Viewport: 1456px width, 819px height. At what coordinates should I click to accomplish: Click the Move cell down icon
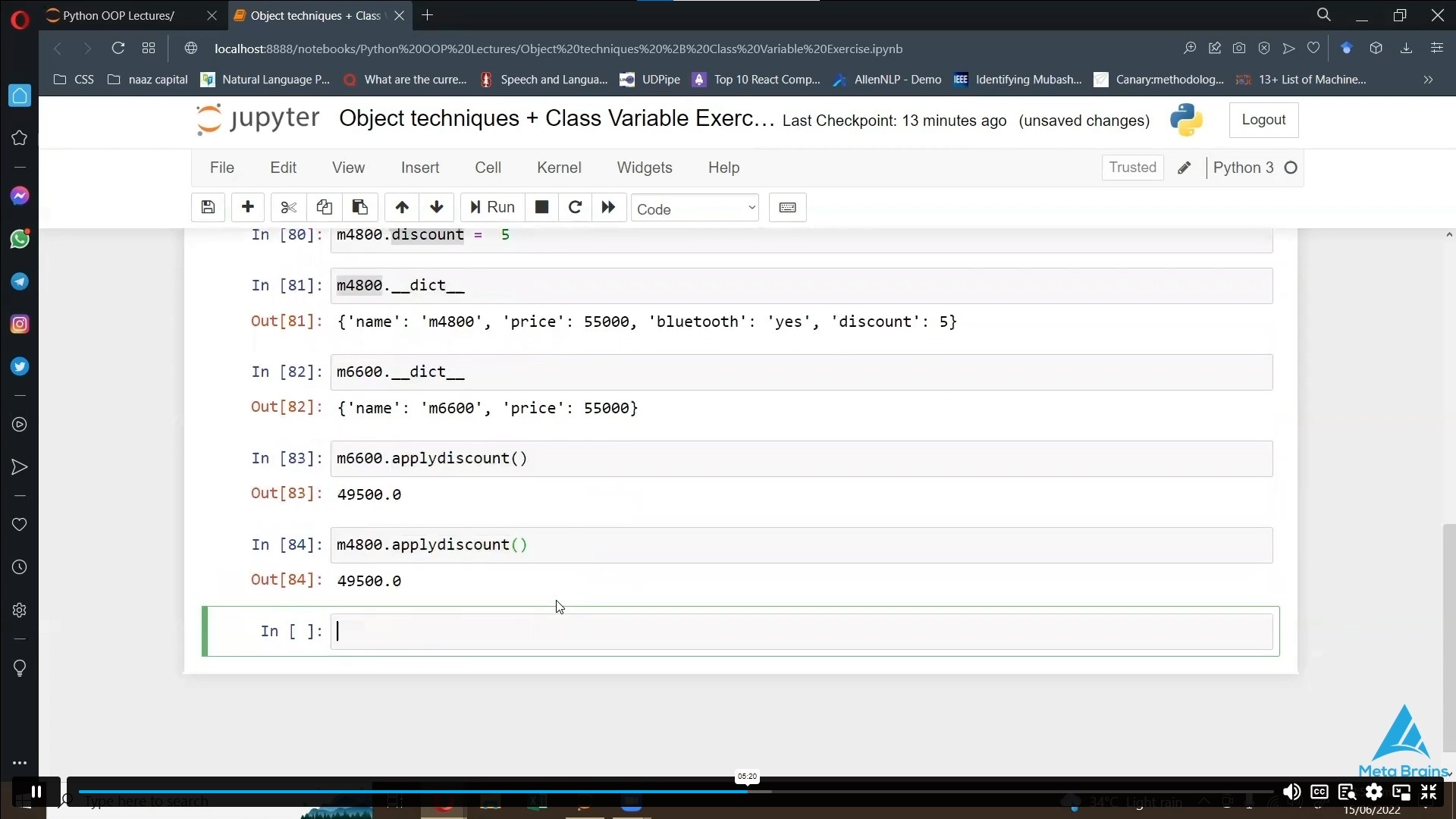436,207
